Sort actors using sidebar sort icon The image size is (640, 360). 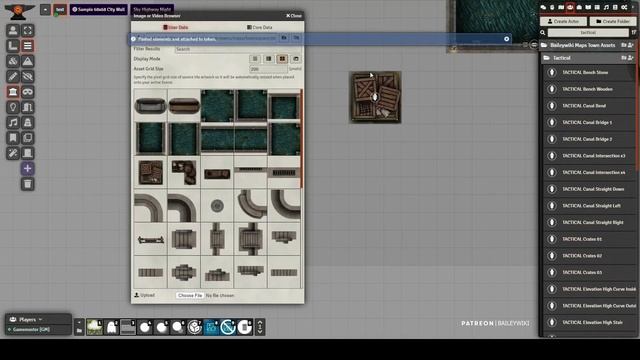(633, 33)
